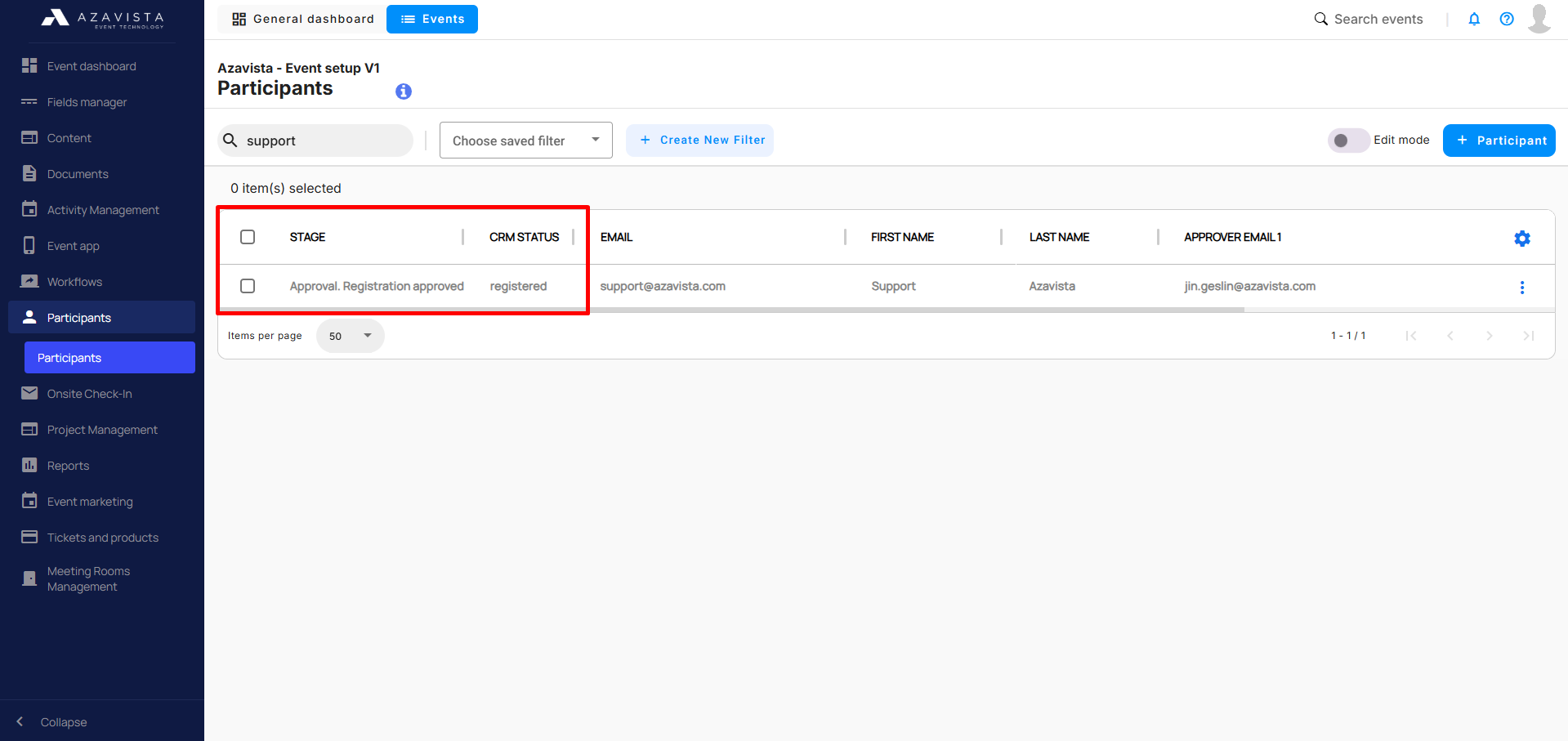Toggle the Edit mode switch

tap(1348, 141)
